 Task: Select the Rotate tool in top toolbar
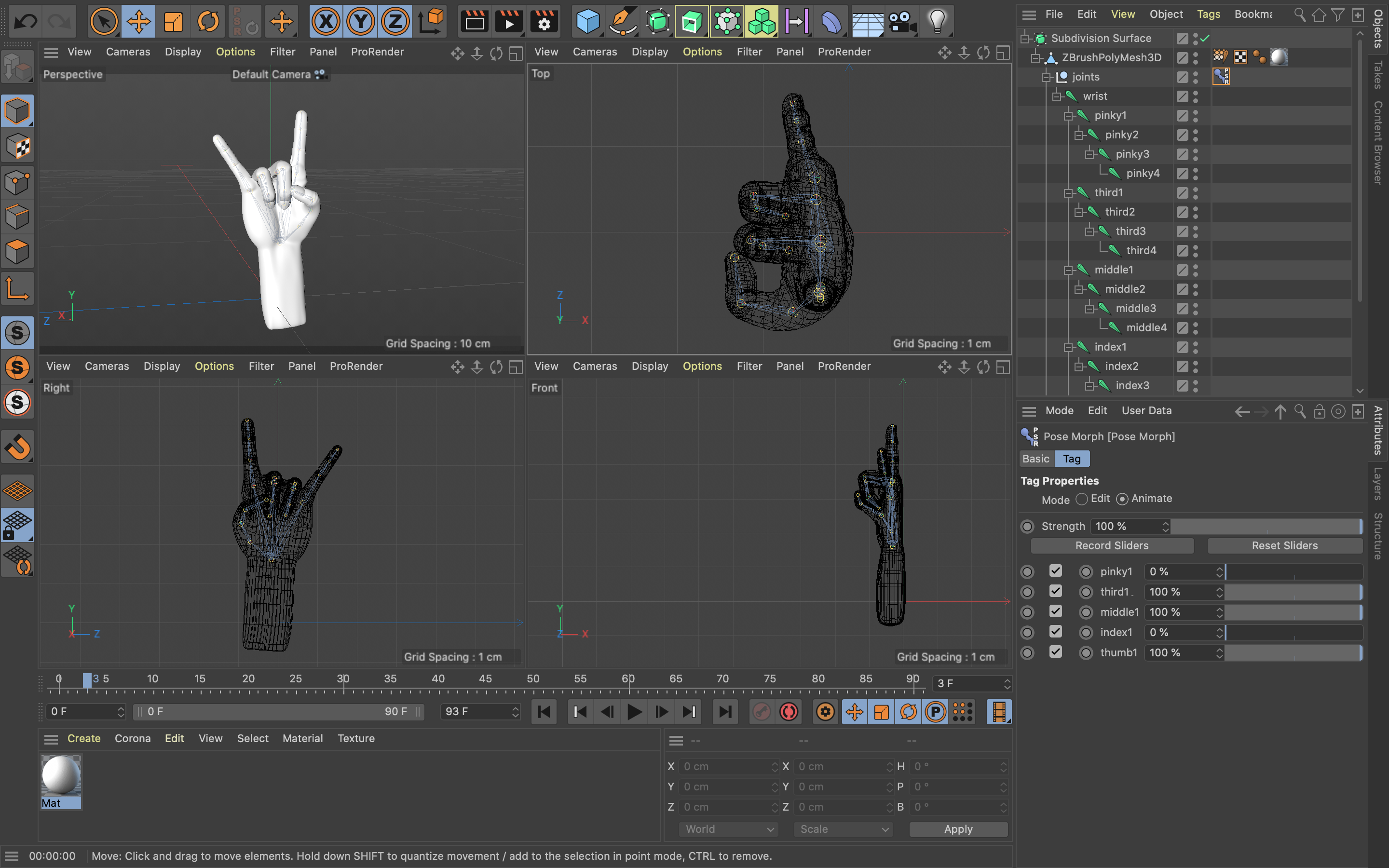(x=208, y=22)
